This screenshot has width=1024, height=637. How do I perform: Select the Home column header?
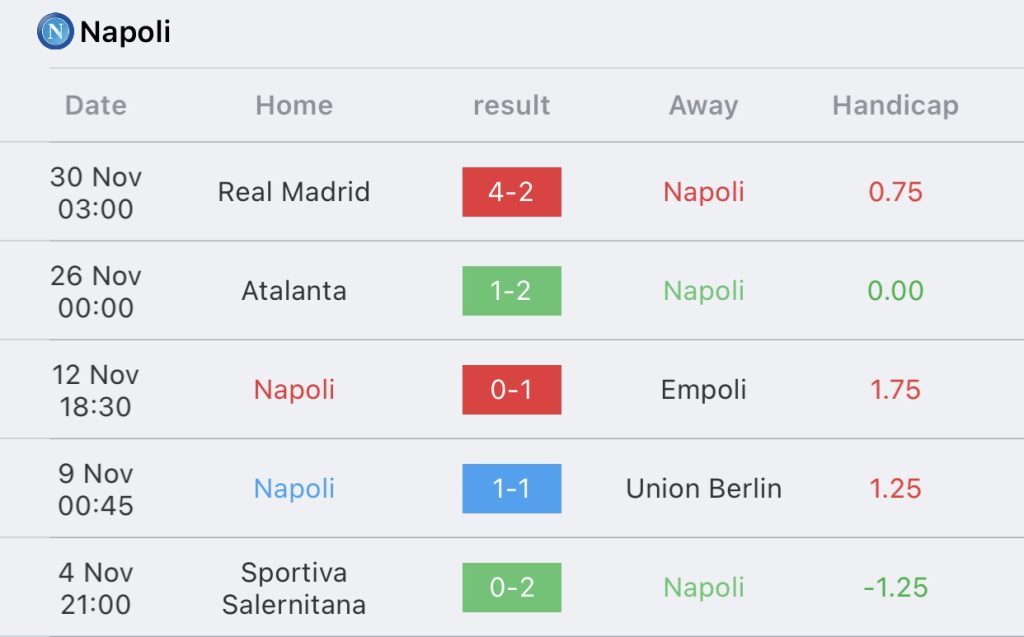click(294, 105)
